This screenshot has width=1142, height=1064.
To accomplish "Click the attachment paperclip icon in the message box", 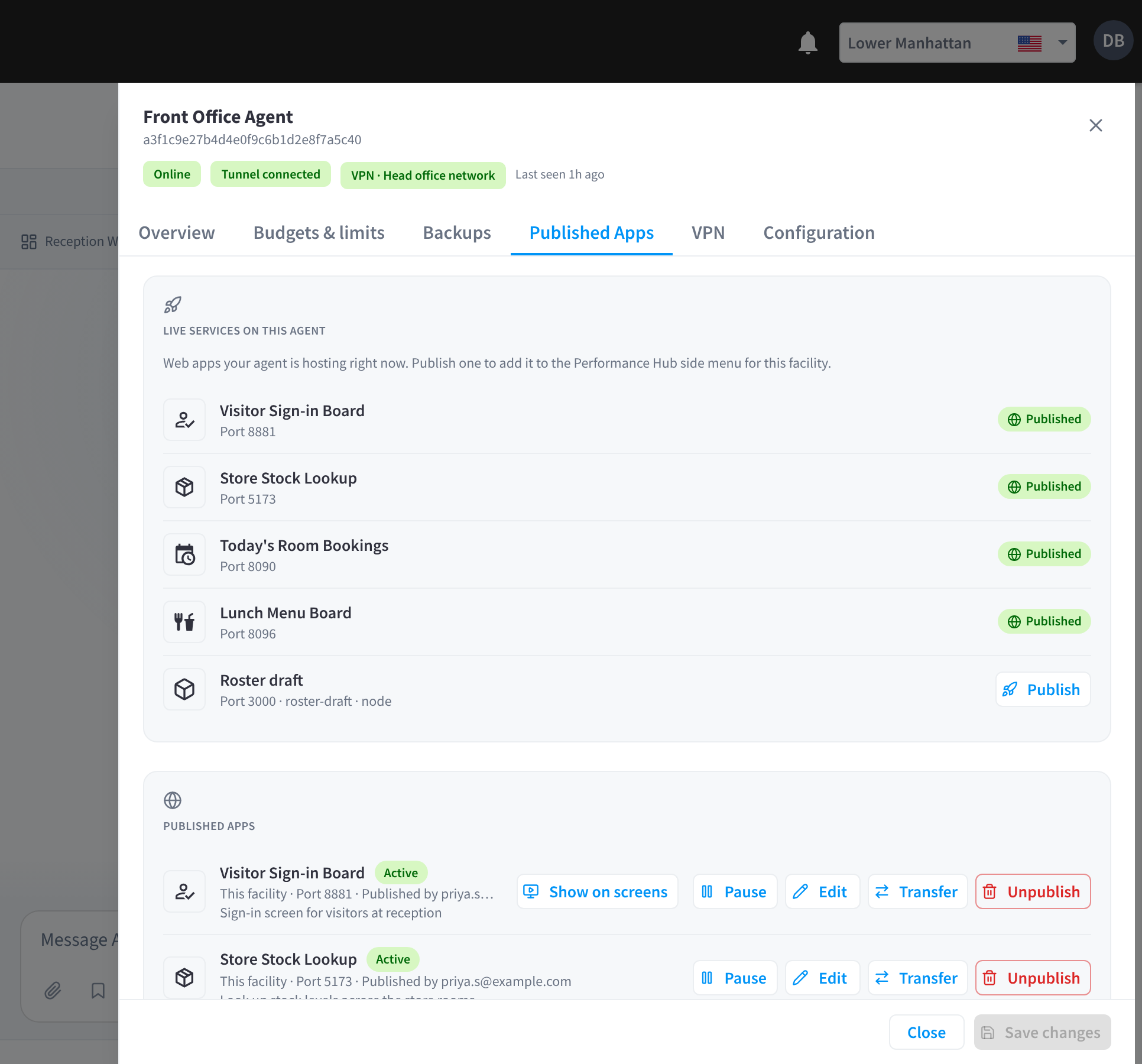I will (x=53, y=990).
